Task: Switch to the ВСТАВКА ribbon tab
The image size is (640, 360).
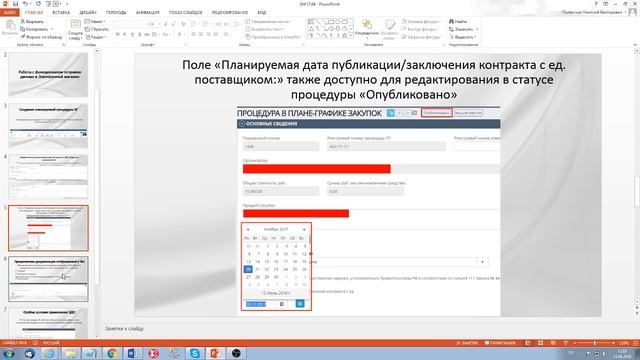Action: (61, 12)
